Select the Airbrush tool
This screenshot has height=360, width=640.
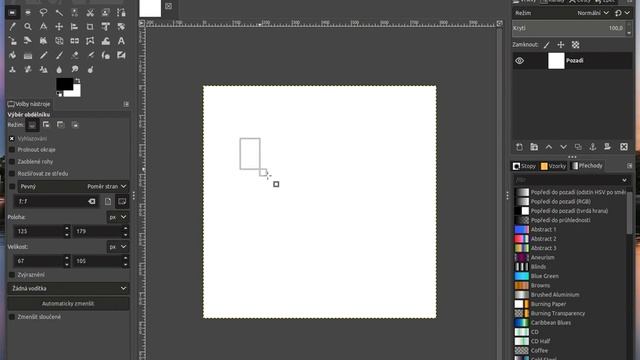(90, 55)
